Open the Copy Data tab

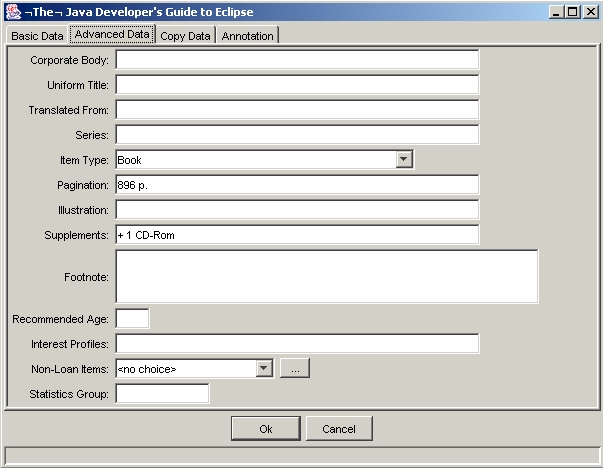click(185, 36)
